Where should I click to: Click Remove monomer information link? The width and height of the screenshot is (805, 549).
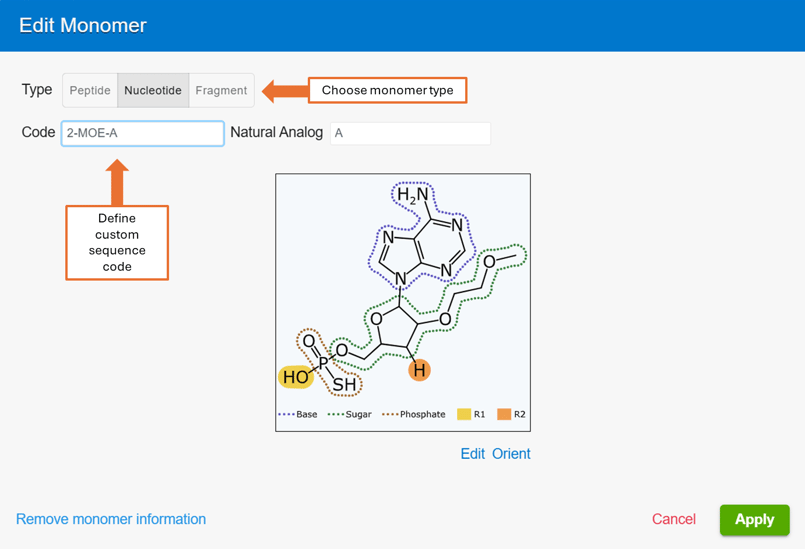[x=111, y=519]
